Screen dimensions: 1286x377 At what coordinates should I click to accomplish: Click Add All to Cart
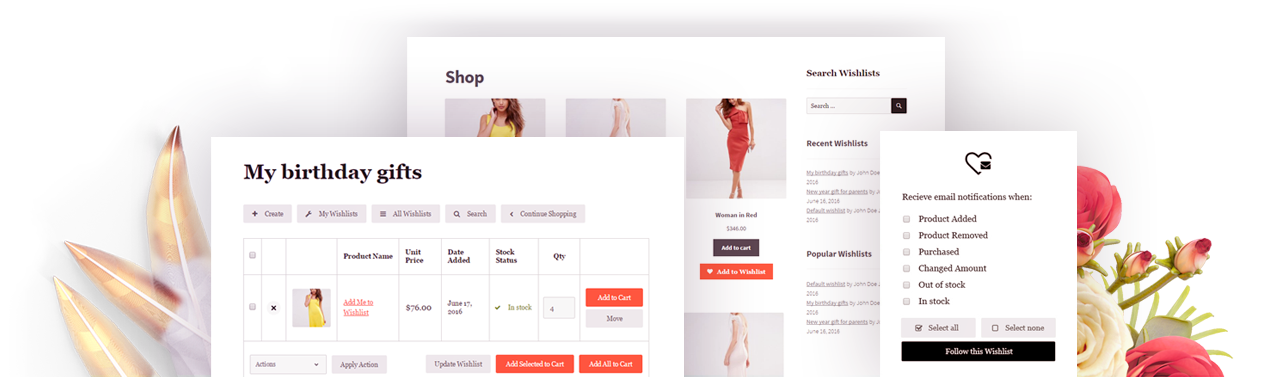pyautogui.click(x=611, y=364)
